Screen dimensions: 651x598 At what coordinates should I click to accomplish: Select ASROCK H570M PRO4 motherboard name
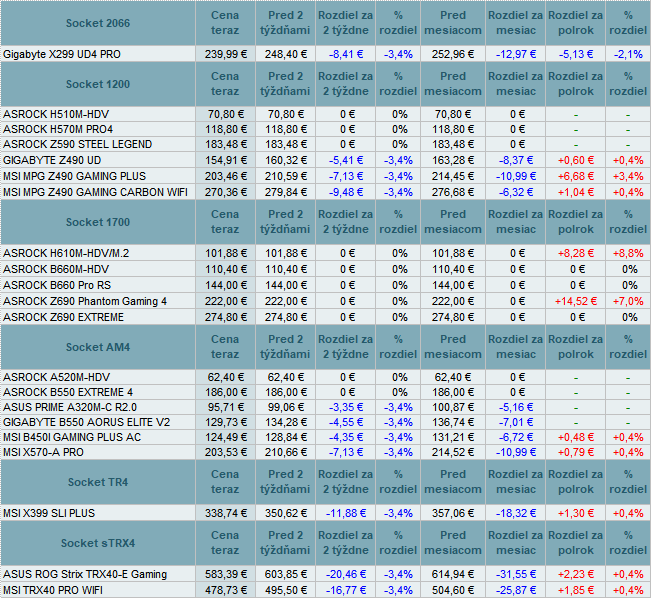[58, 129]
